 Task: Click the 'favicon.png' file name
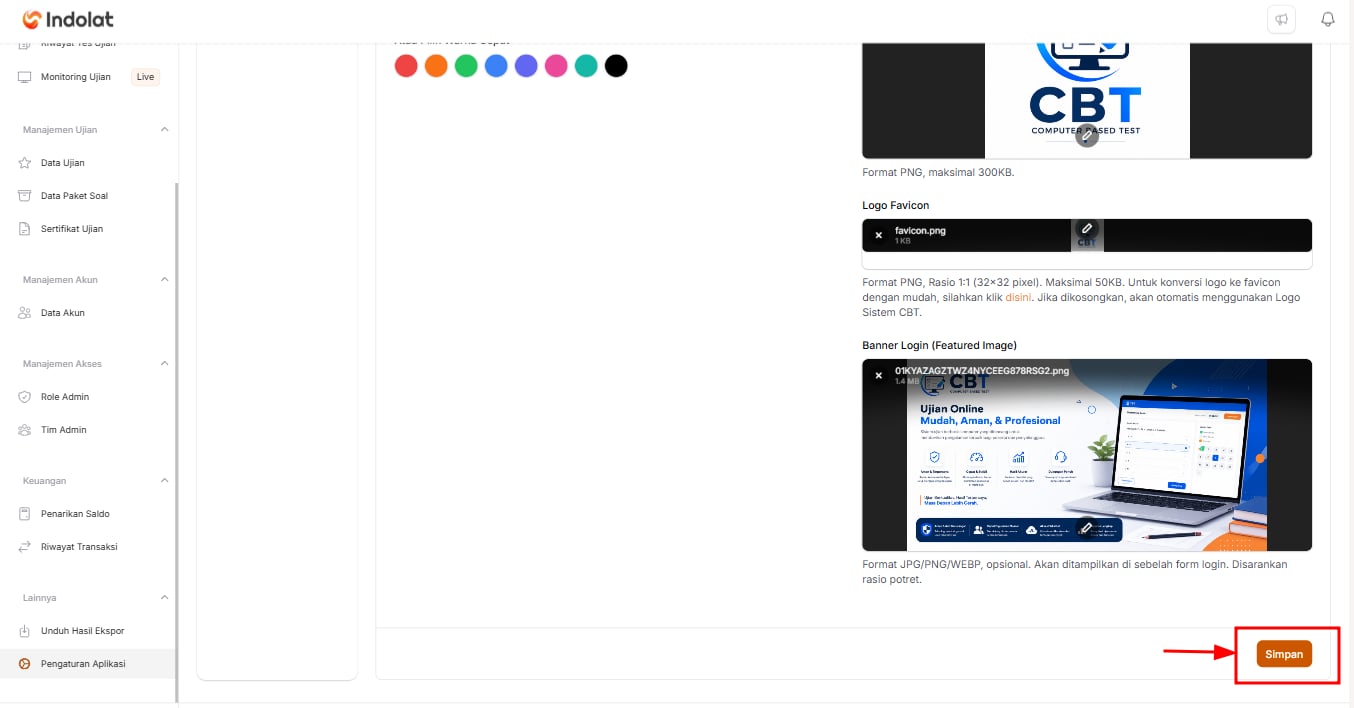click(920, 231)
